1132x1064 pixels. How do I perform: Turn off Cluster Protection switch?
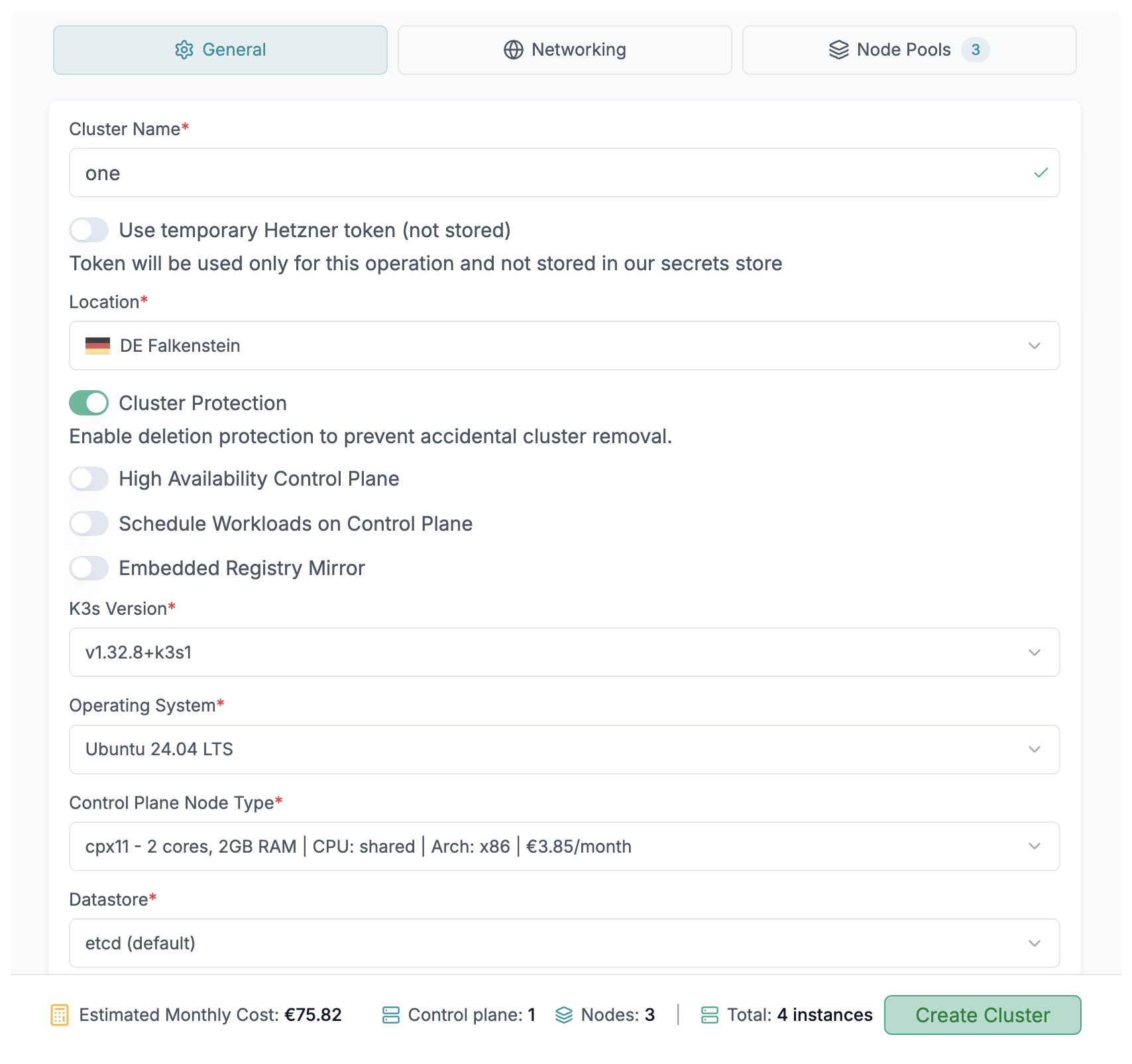coord(89,403)
